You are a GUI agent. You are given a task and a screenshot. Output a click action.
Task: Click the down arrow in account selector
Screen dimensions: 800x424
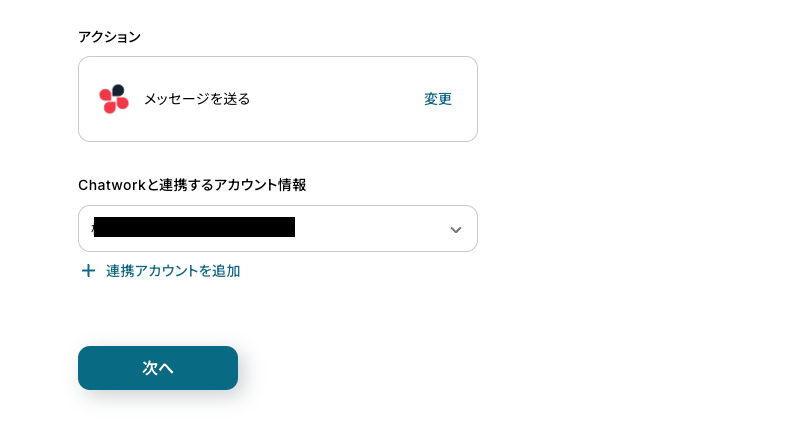coord(456,229)
